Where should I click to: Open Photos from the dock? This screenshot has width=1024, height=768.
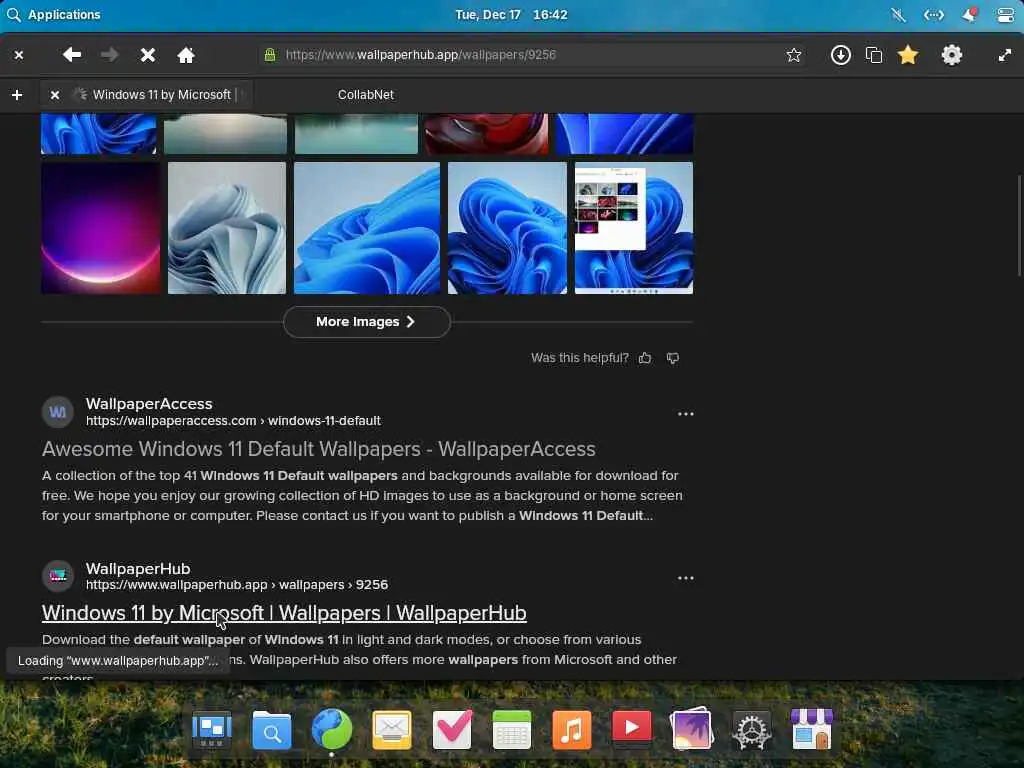tap(692, 729)
